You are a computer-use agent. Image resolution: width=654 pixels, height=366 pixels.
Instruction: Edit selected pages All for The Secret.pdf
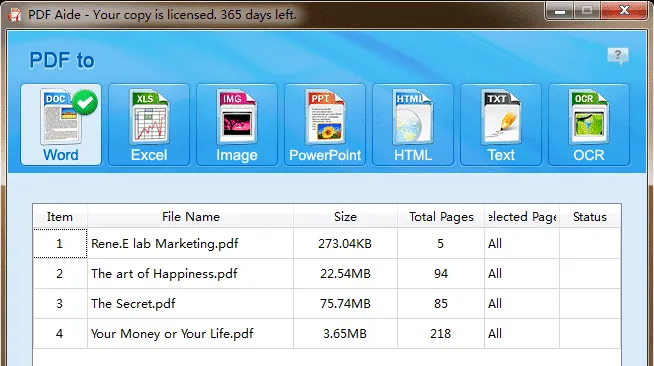pos(522,303)
